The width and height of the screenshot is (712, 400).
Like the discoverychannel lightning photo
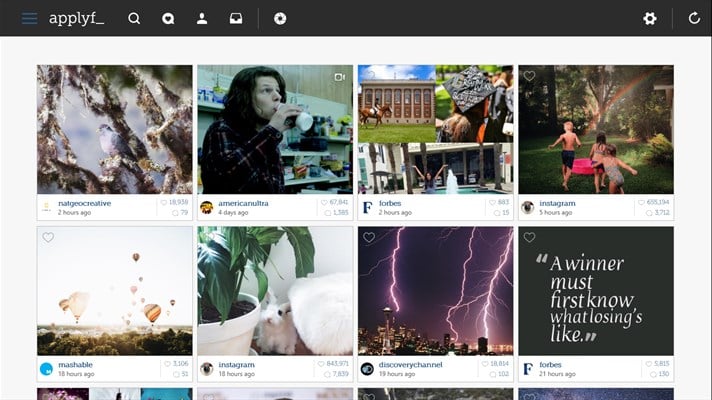(369, 237)
